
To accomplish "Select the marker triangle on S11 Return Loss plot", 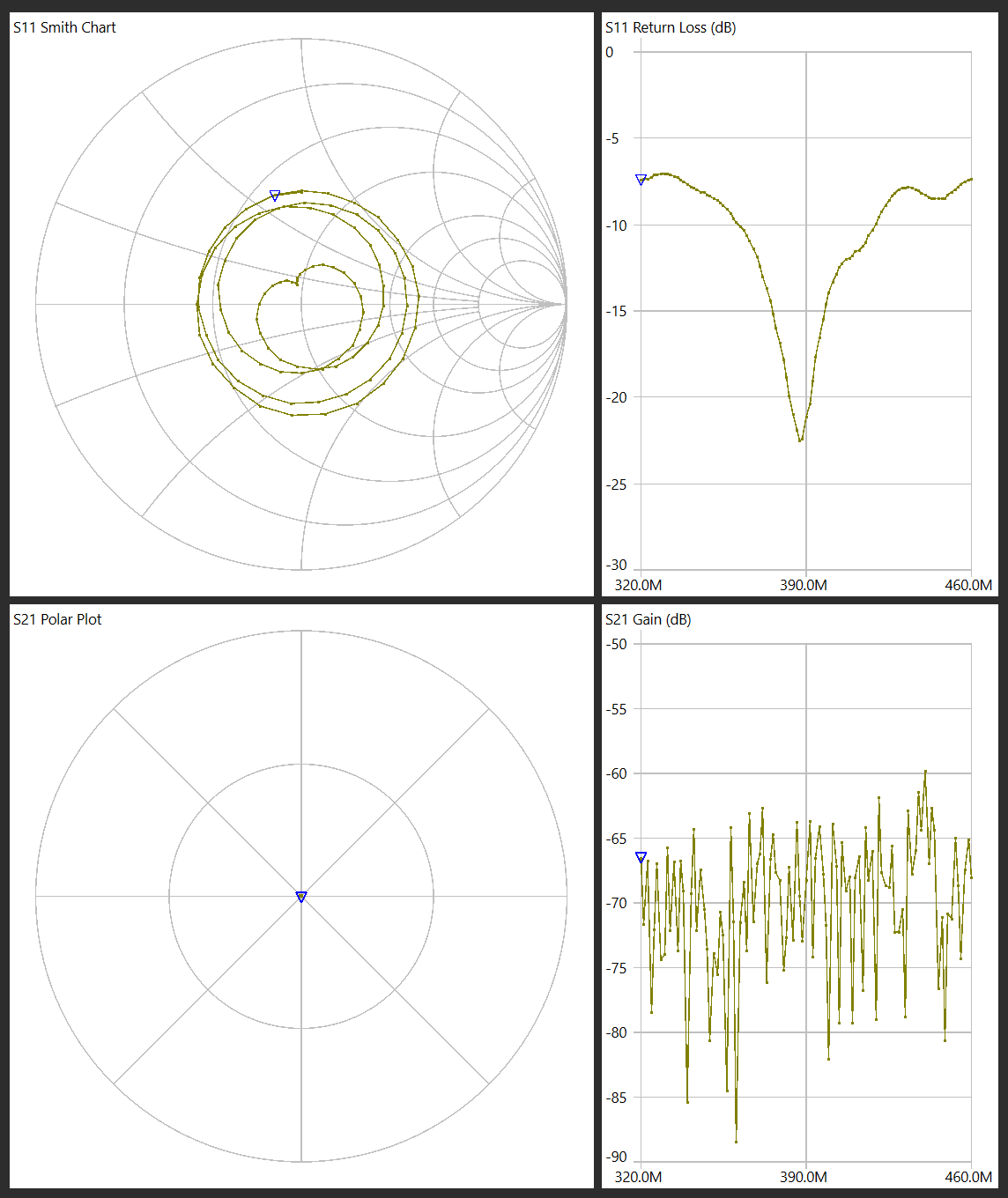I will tap(641, 180).
